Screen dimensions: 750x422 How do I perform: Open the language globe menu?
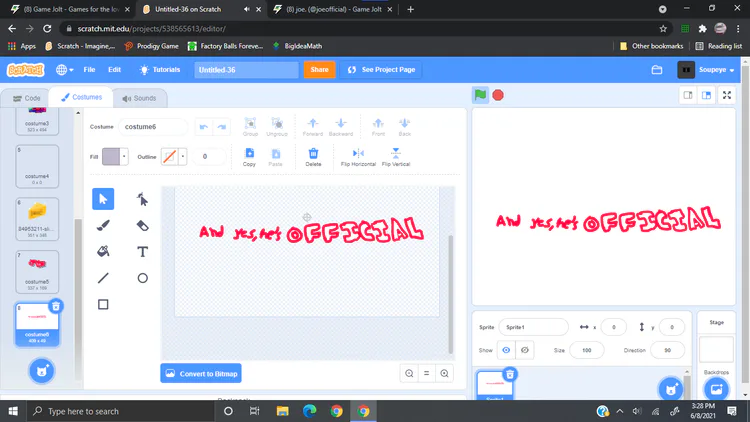pos(64,70)
